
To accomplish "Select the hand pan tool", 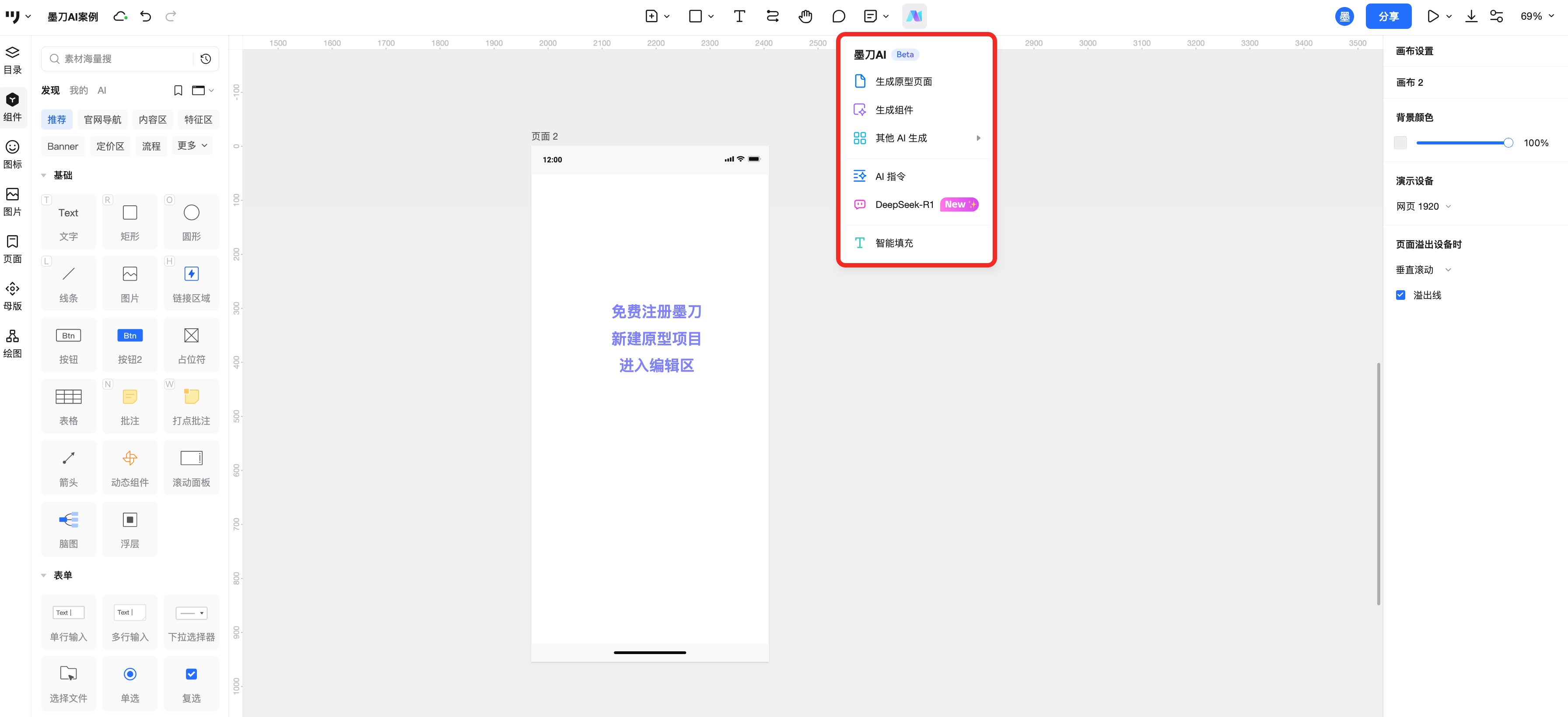I will 805,17.
